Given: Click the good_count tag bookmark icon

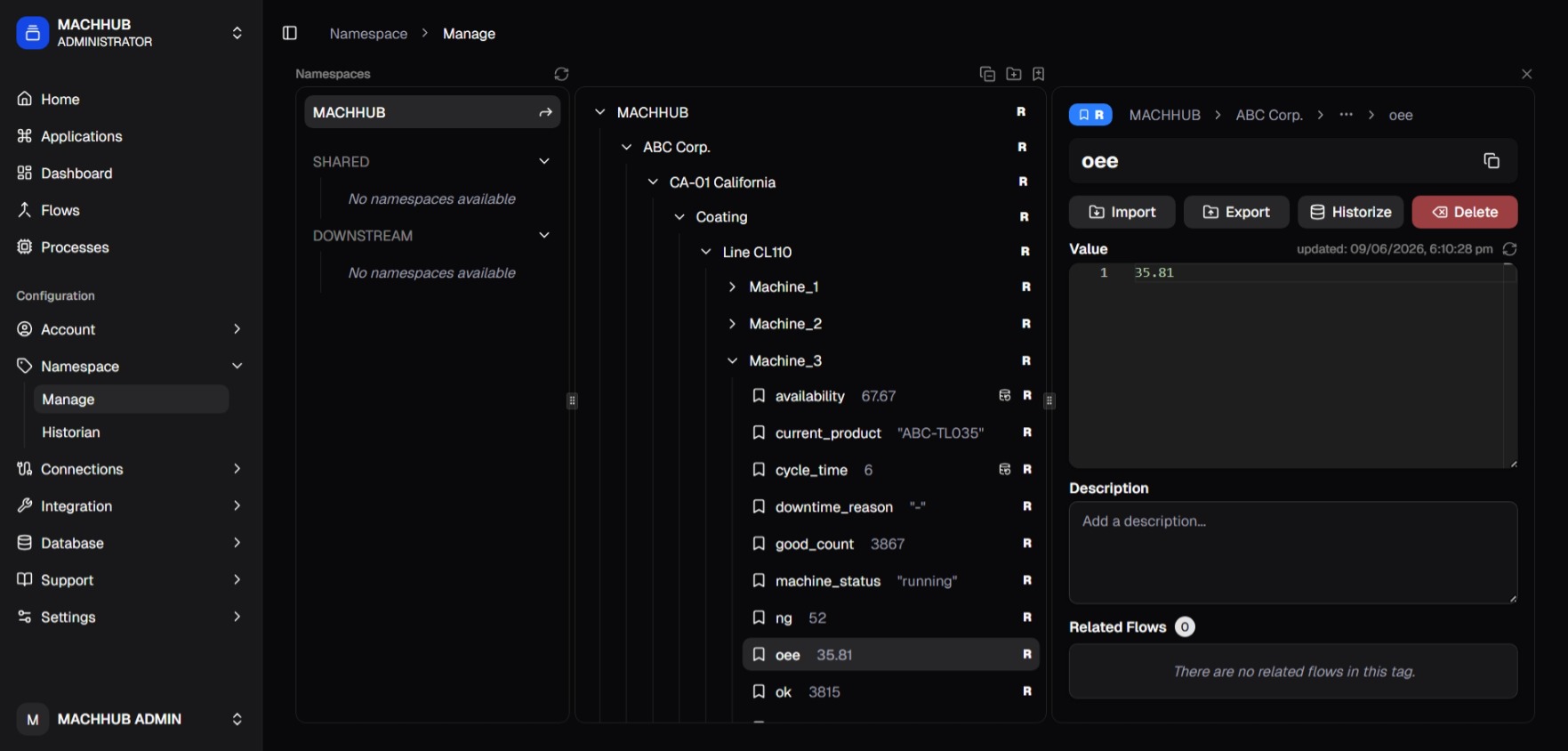Looking at the screenshot, I should 759,543.
